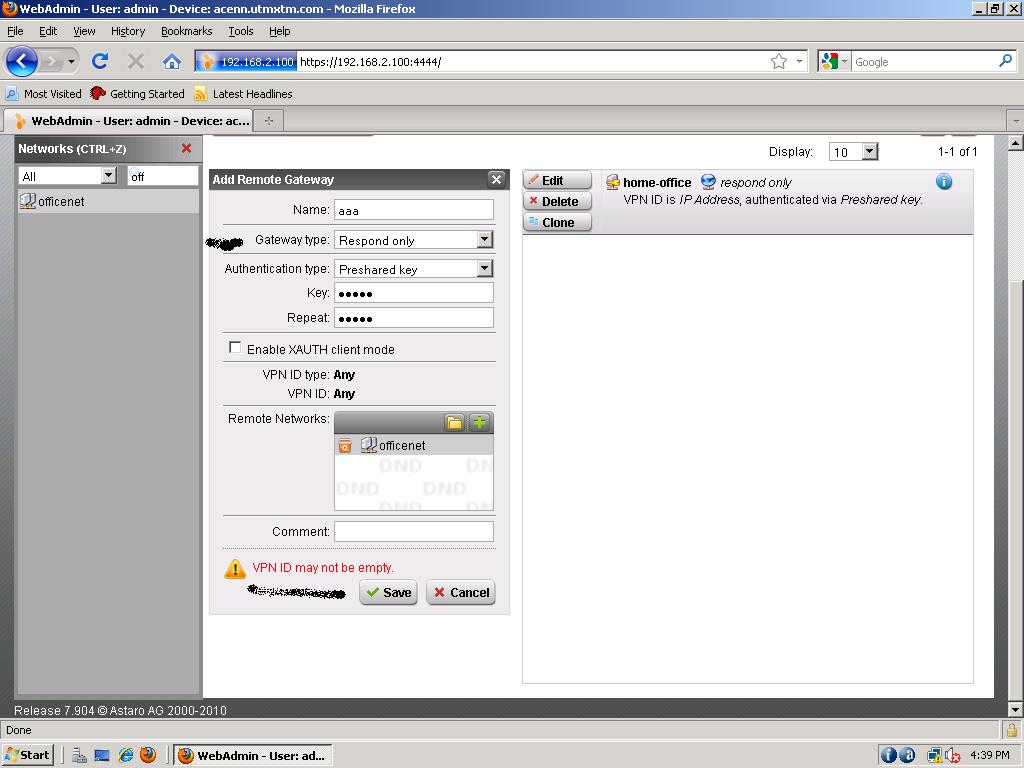1024x768 pixels.
Task: Open the Tools menu
Action: pyautogui.click(x=240, y=31)
